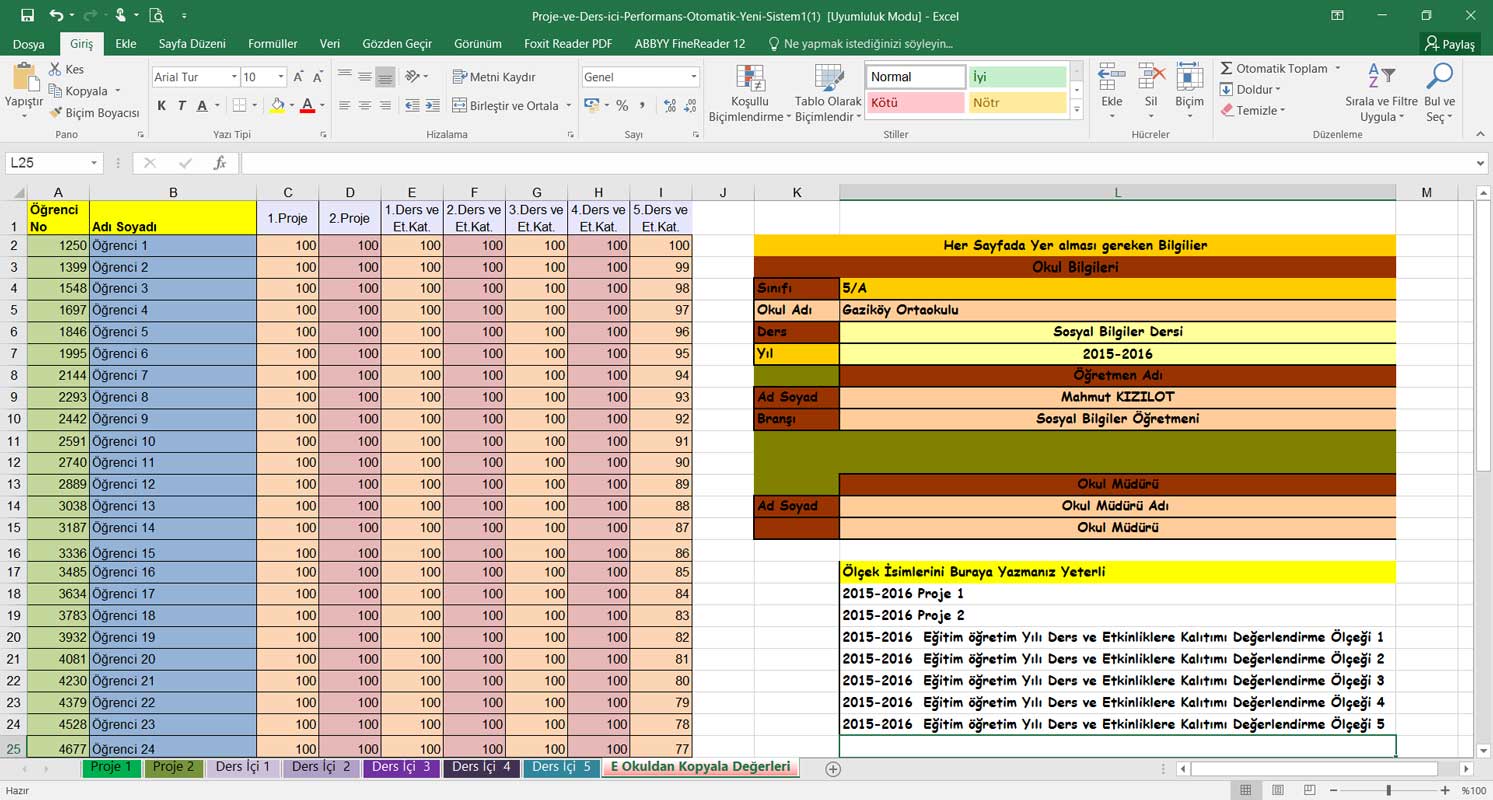Click the increase font size icon
The height and width of the screenshot is (800, 1493).
pos(298,77)
